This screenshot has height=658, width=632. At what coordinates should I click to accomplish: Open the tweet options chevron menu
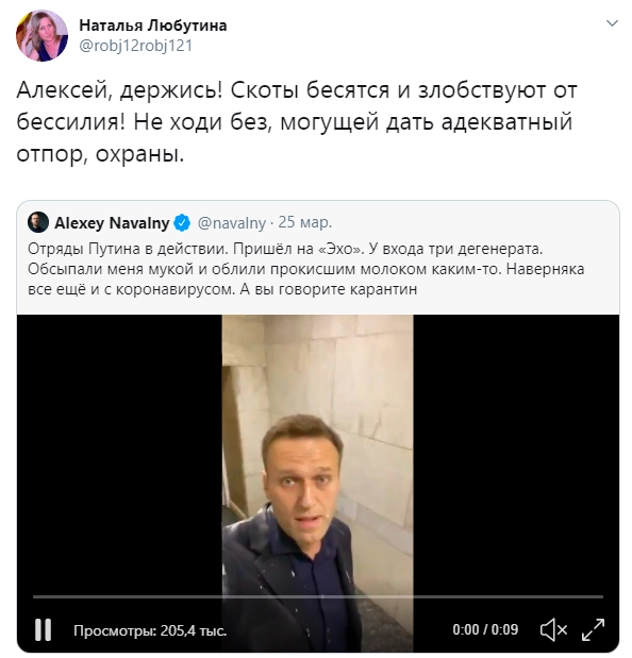pyautogui.click(x=612, y=24)
